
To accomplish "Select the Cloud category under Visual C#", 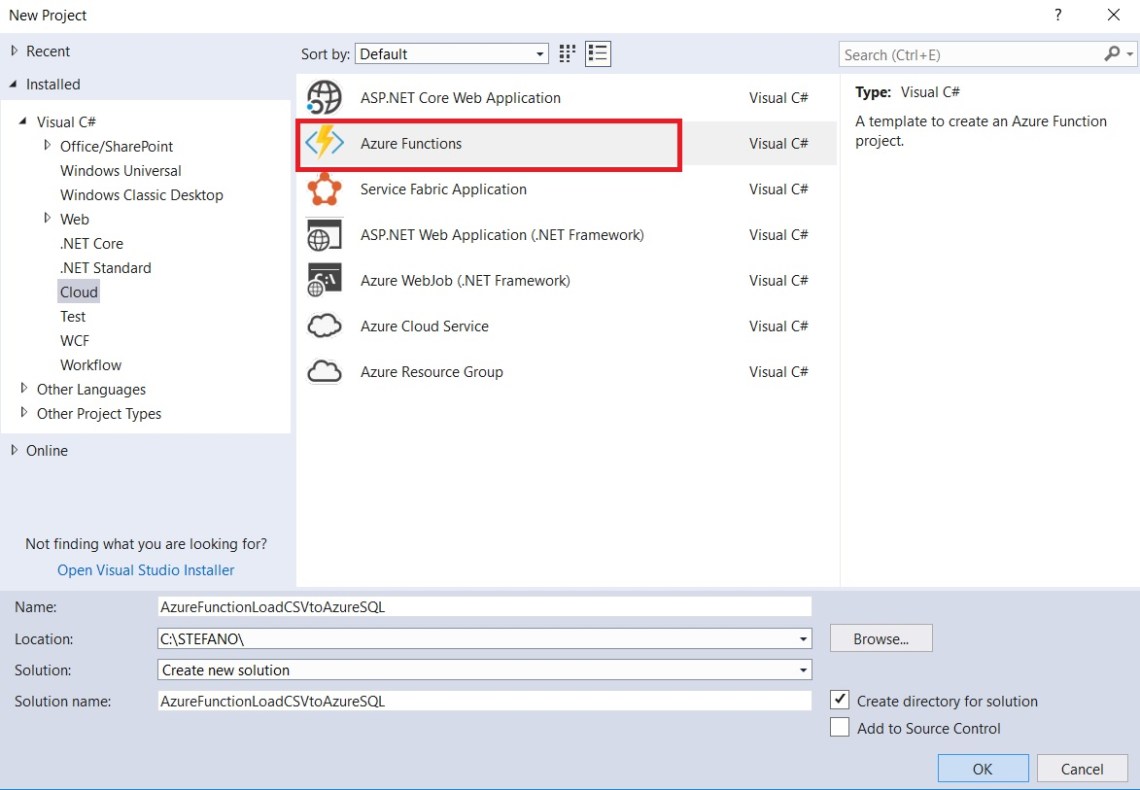I will tap(79, 291).
